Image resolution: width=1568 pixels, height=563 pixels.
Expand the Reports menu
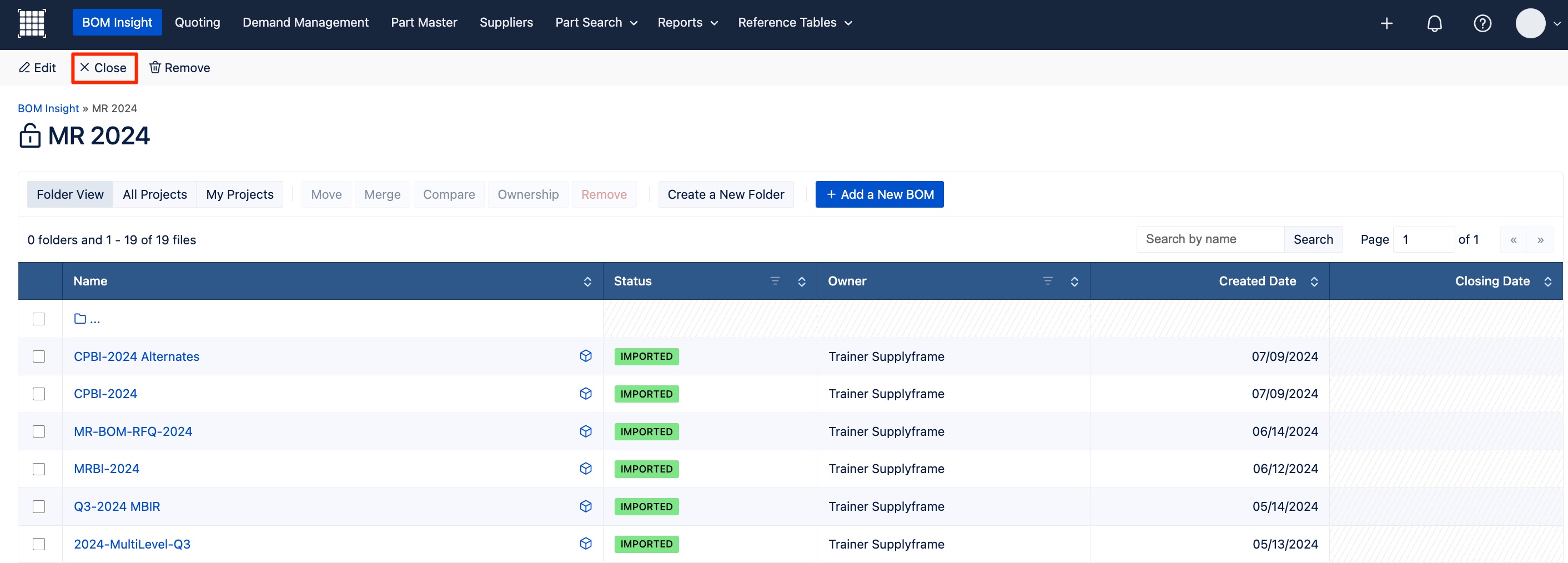click(687, 23)
